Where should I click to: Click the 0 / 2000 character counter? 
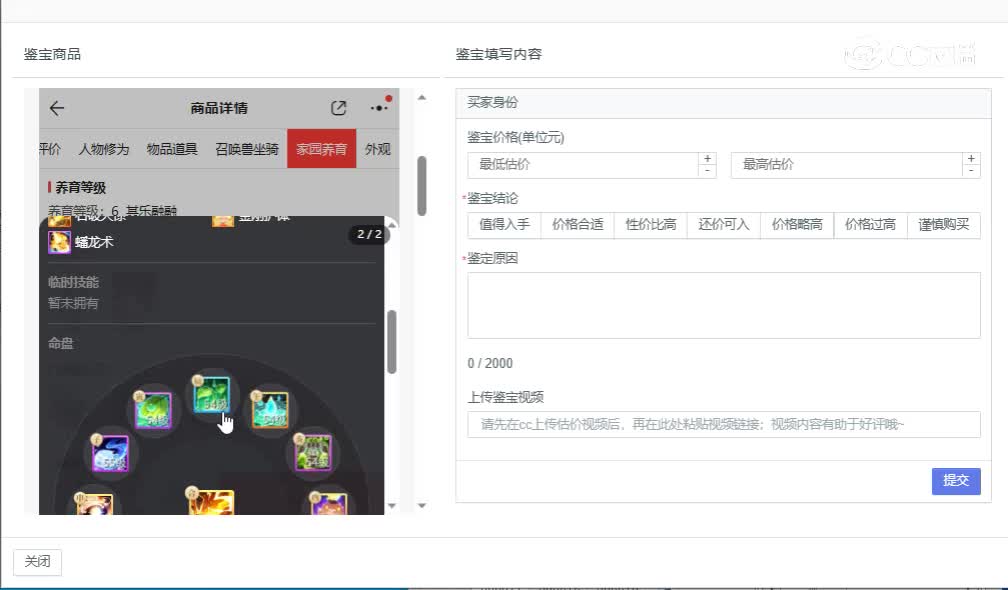[490, 364]
